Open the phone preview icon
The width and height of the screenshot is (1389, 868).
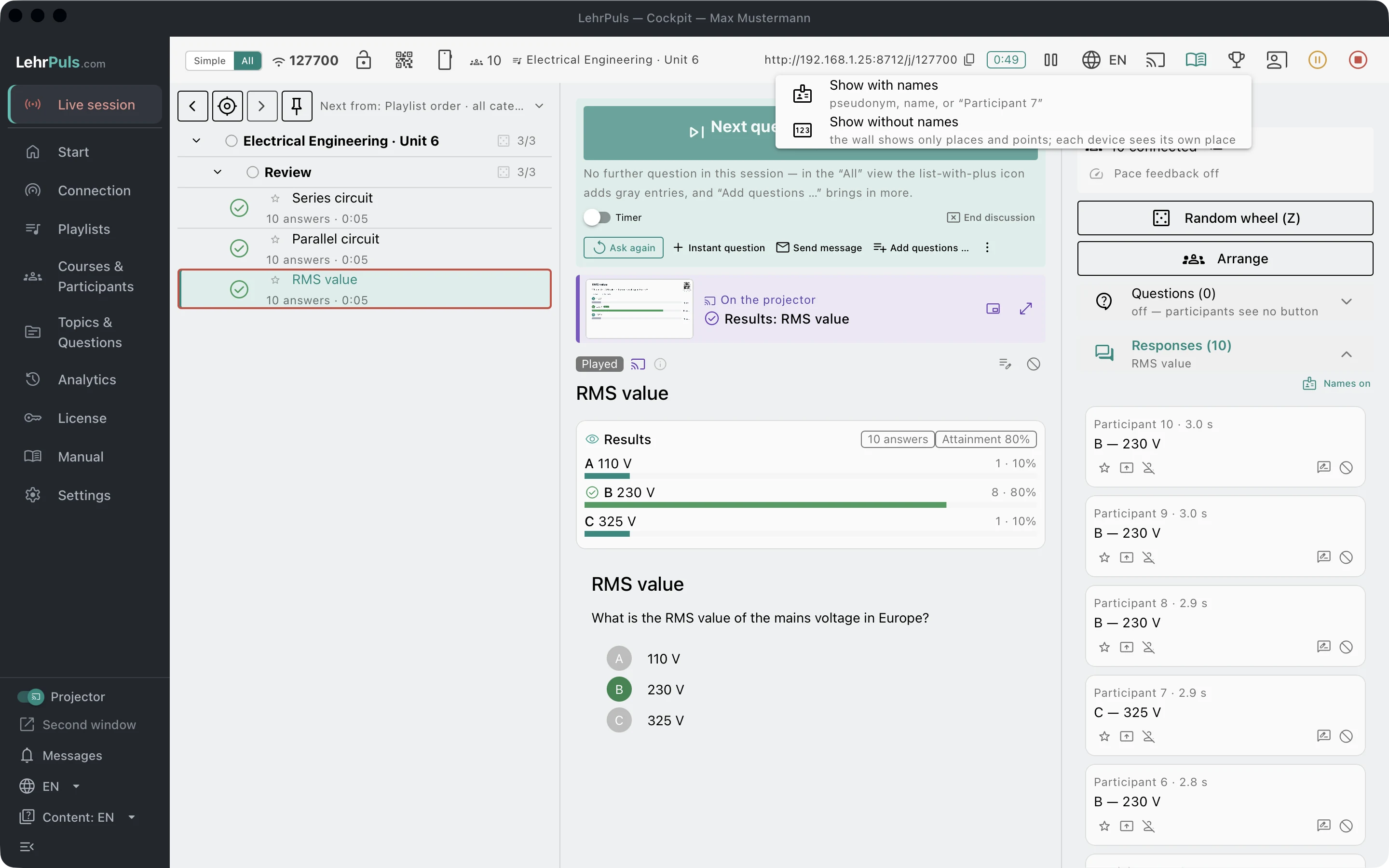tap(444, 60)
